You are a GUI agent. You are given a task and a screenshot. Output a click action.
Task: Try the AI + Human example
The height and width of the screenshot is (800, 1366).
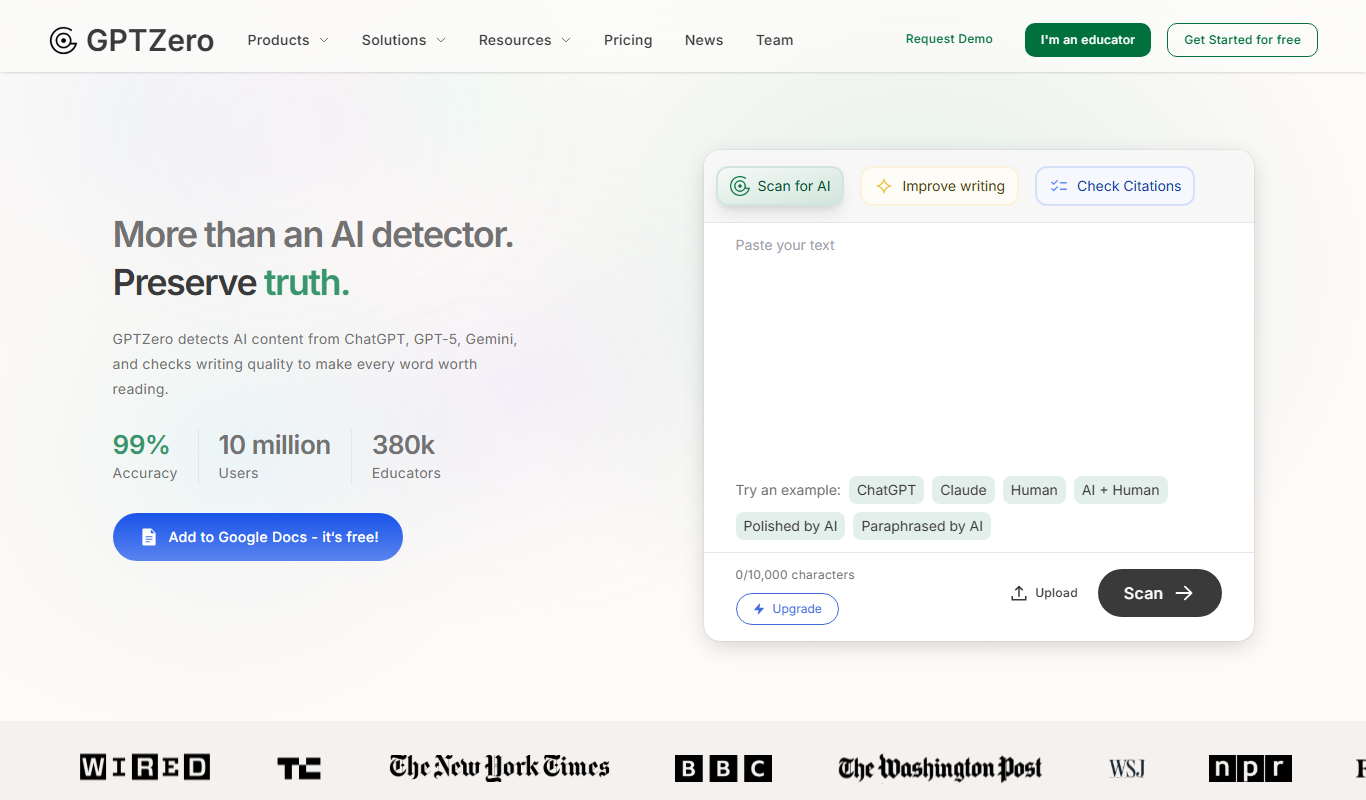(x=1121, y=490)
